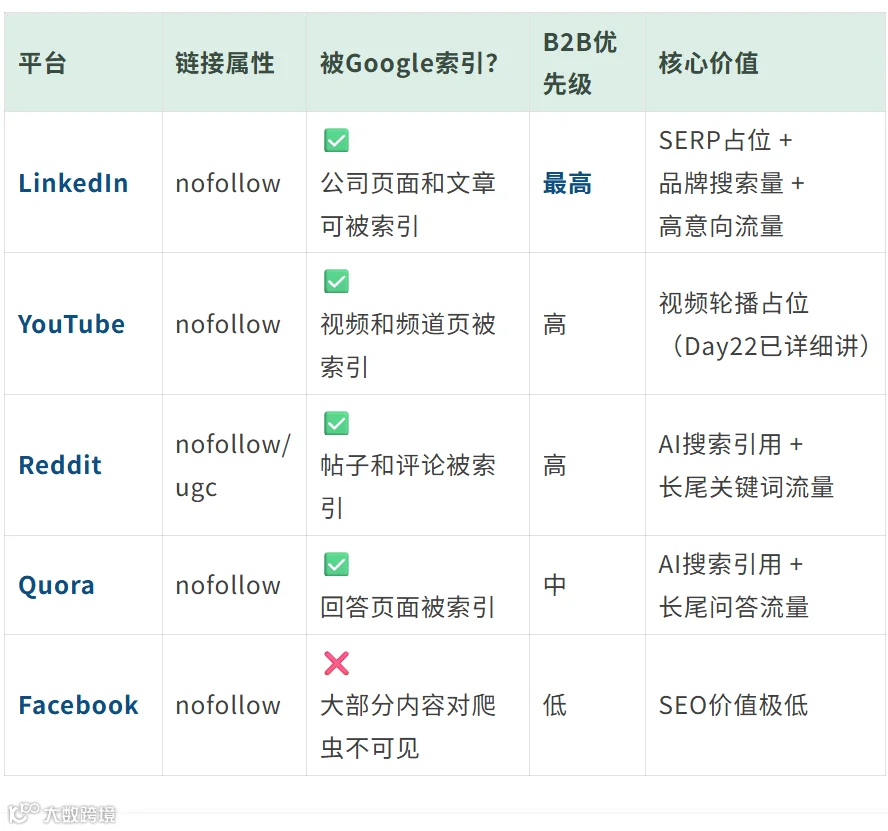Click the green checkmark in the YouTube row
Viewport: 888px width, 831px height.
click(x=336, y=281)
